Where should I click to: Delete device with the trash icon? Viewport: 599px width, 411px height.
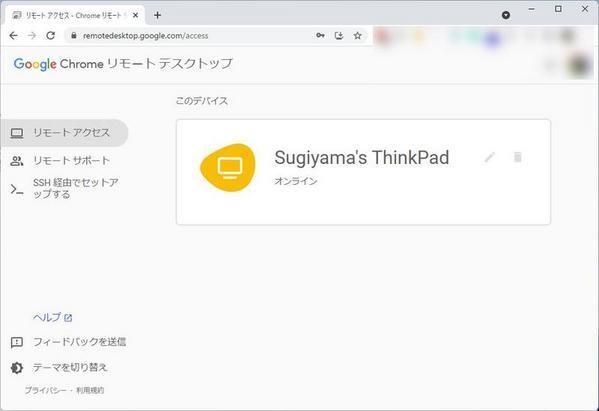(518, 157)
